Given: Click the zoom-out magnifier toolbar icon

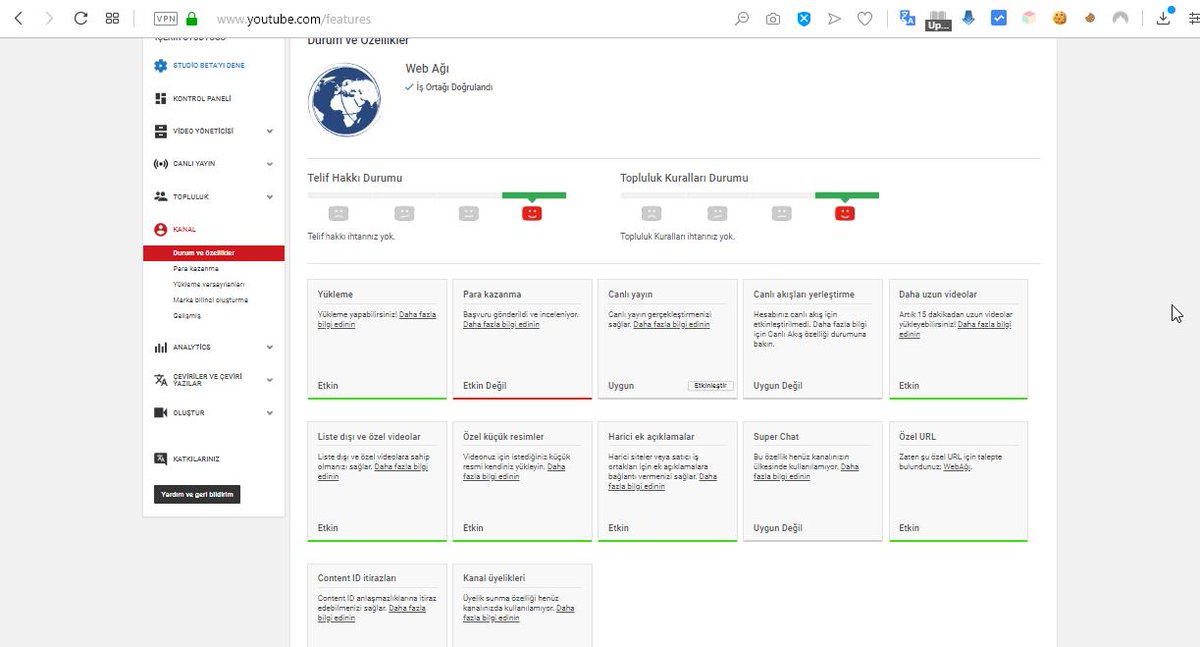Looking at the screenshot, I should [742, 18].
